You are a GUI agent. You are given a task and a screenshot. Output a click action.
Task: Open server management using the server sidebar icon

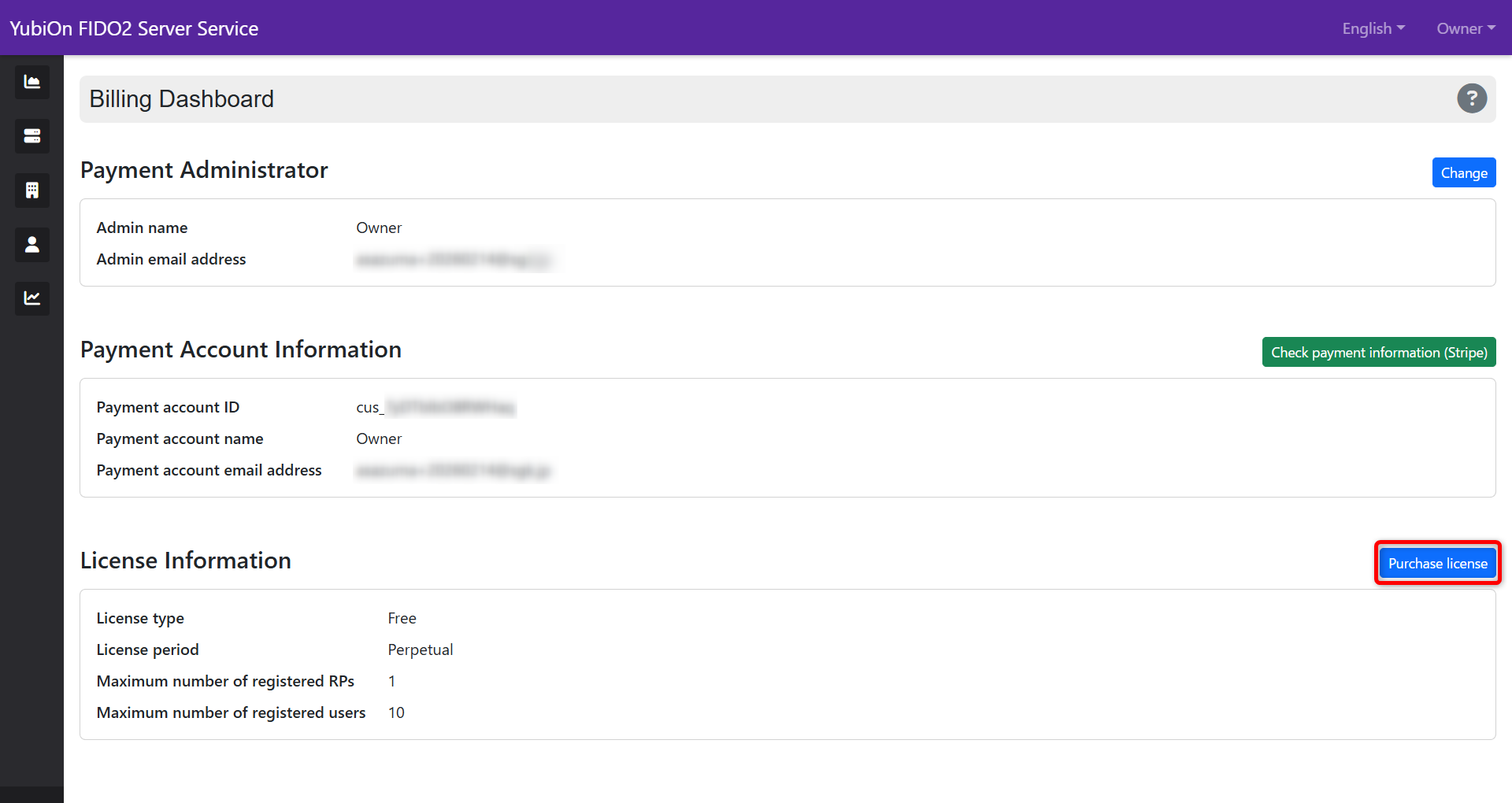(31, 135)
